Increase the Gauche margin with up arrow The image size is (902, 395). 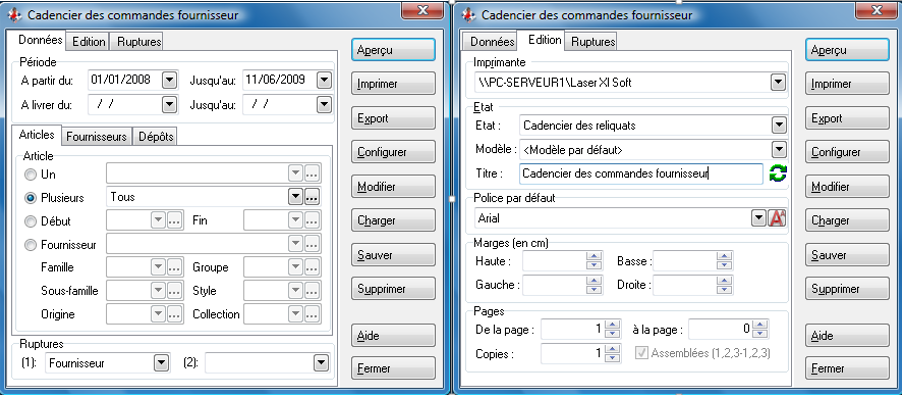pyautogui.click(x=593, y=280)
